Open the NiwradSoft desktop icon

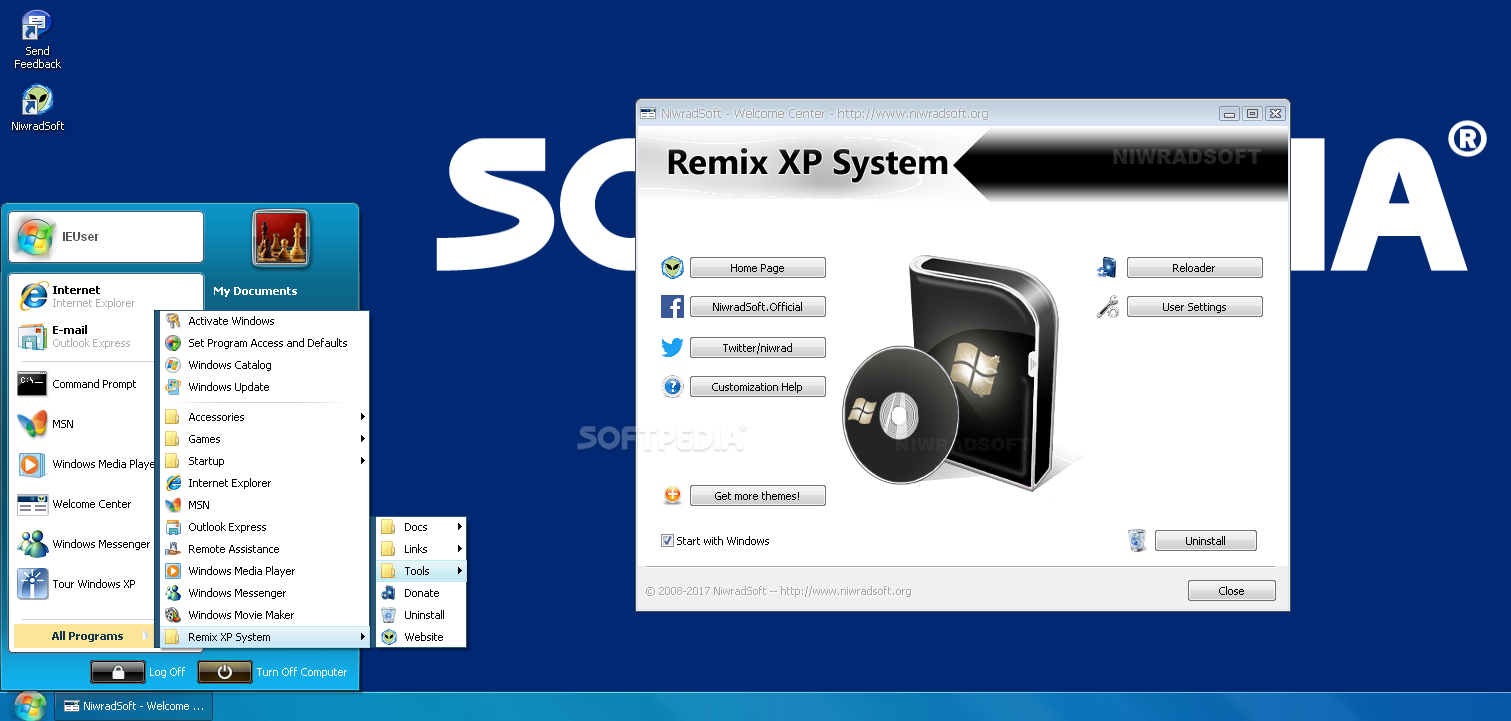(x=37, y=108)
